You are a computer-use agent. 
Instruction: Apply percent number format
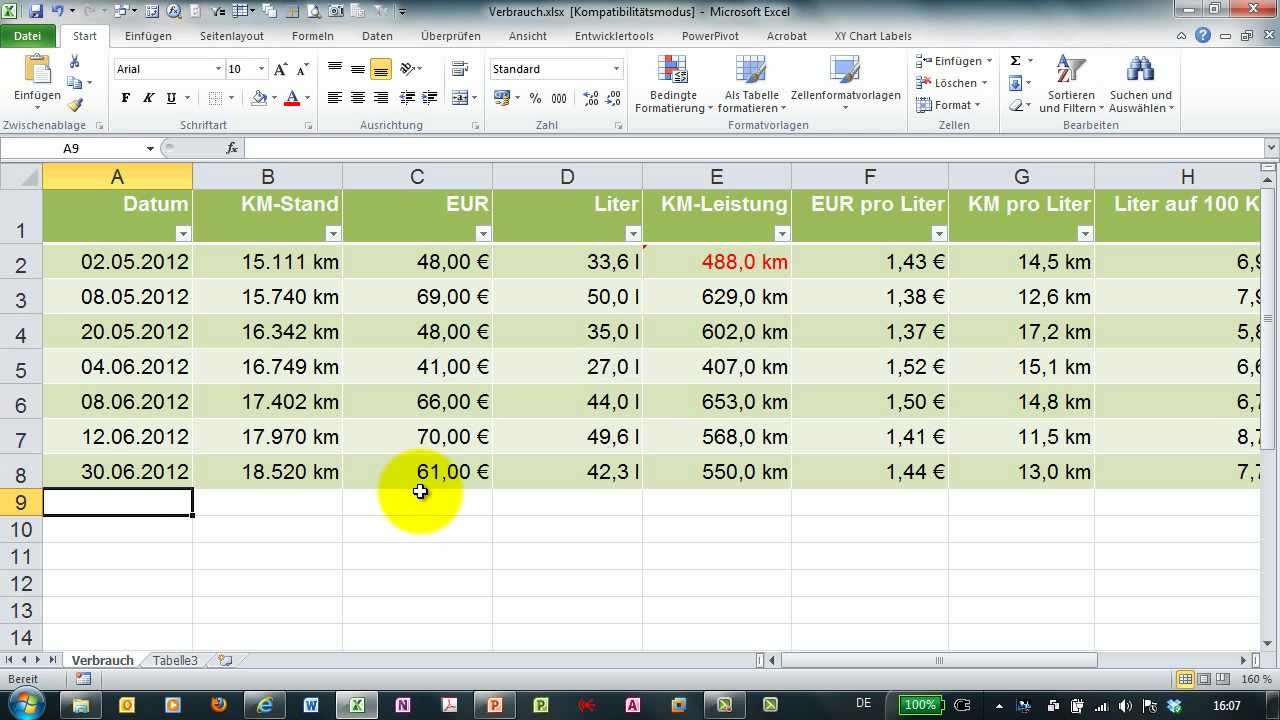click(x=535, y=98)
